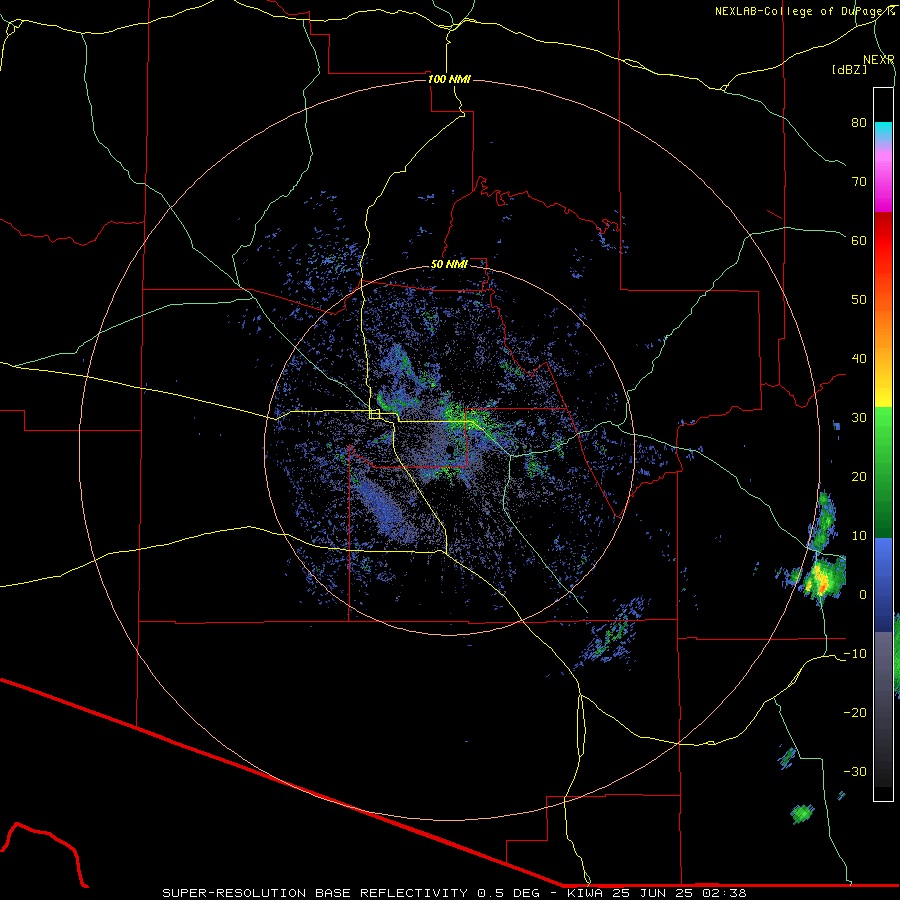The height and width of the screenshot is (900, 900).
Task: Click the black radar site dot at center
Action: tap(449, 449)
